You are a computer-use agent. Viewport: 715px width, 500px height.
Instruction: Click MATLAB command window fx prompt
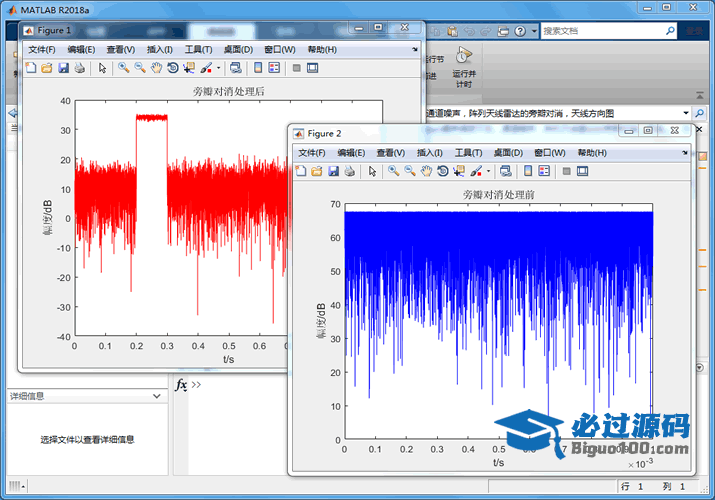click(x=181, y=385)
